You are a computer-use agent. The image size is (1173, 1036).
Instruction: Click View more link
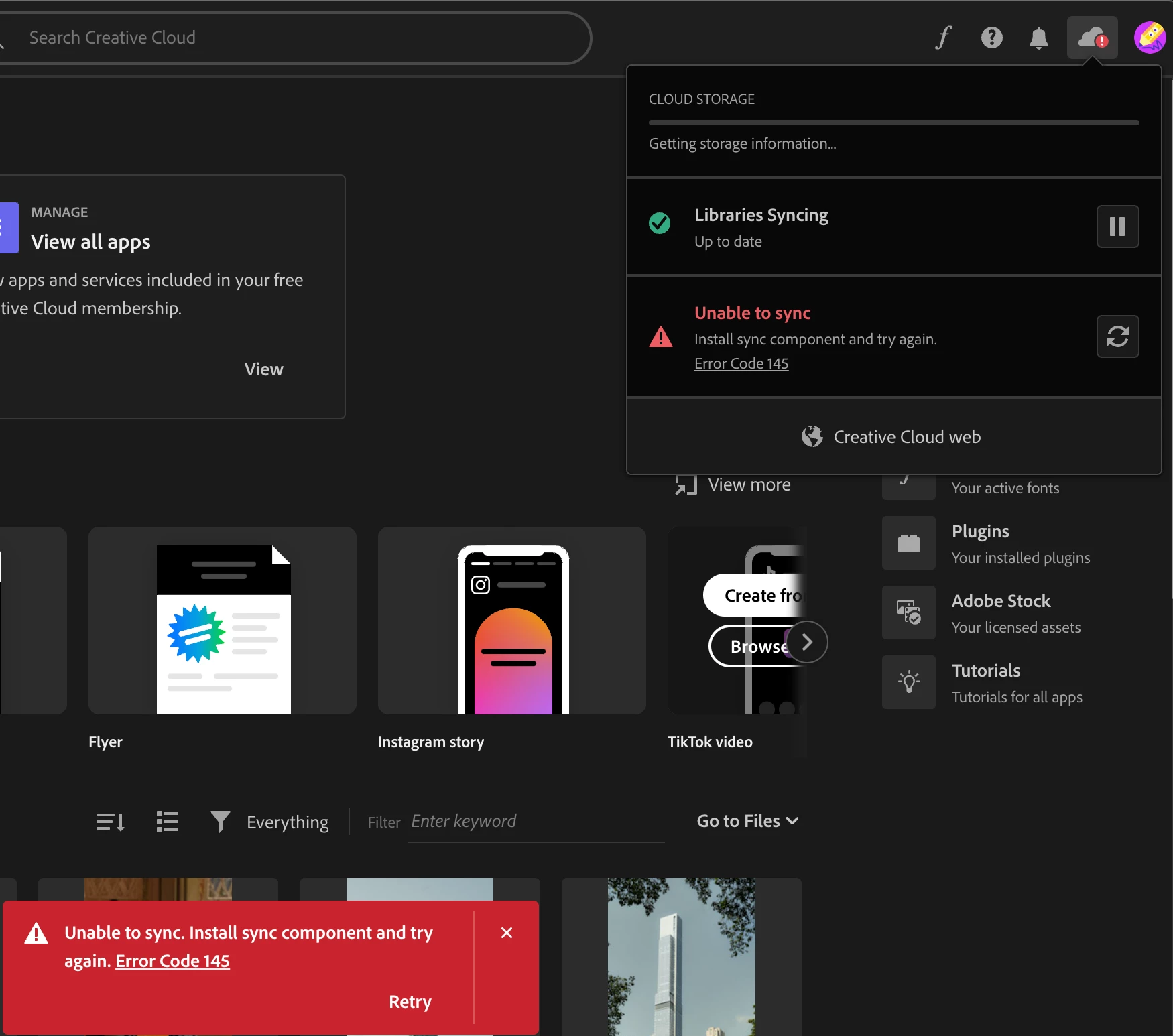coord(749,484)
